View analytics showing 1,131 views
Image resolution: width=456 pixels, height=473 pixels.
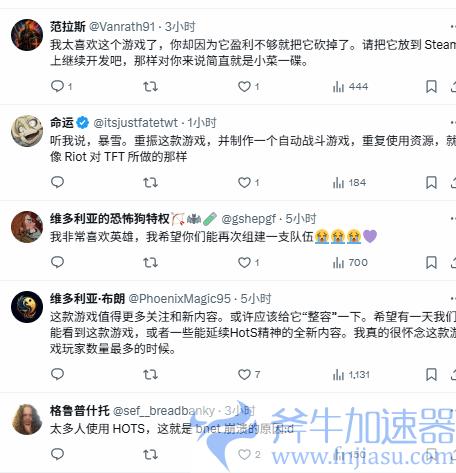tap(351, 375)
